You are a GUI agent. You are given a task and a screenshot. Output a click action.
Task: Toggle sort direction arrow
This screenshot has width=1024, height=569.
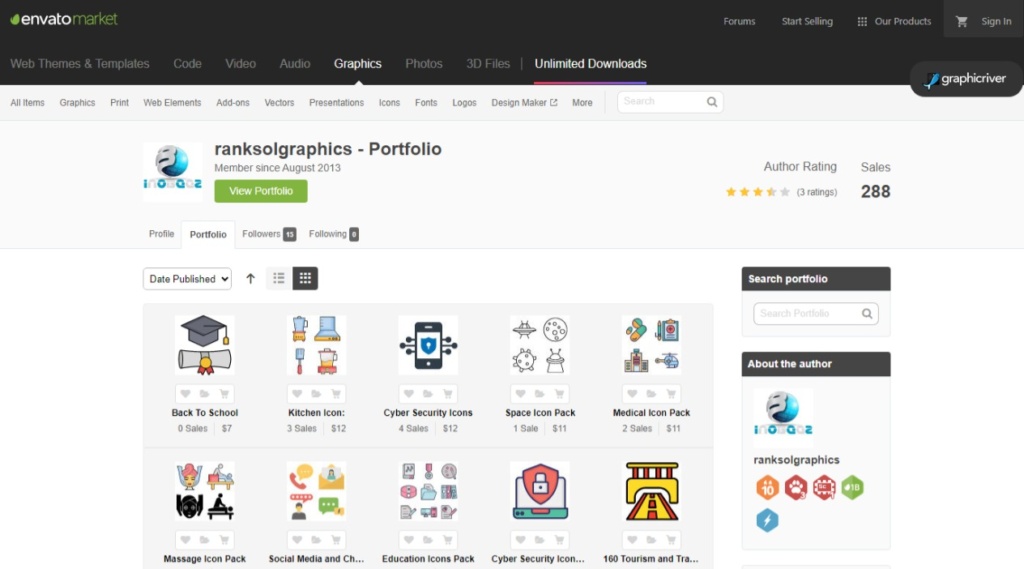(x=250, y=279)
